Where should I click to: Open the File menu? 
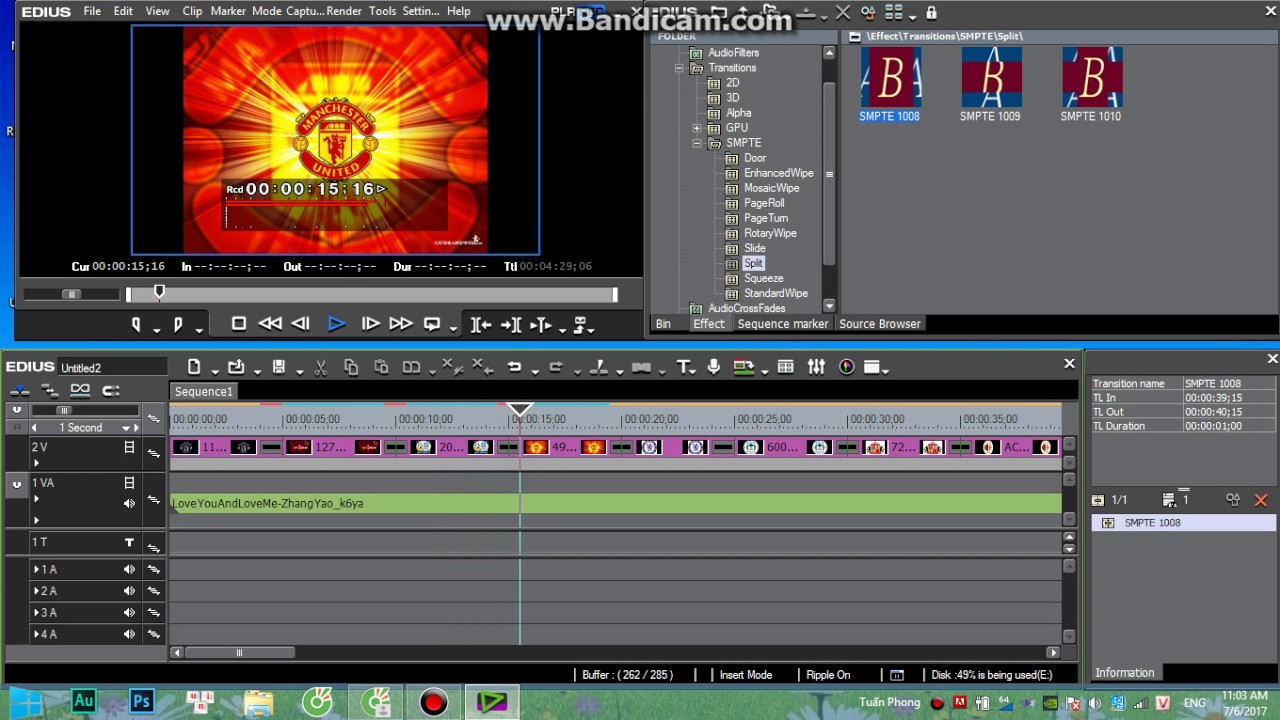92,11
